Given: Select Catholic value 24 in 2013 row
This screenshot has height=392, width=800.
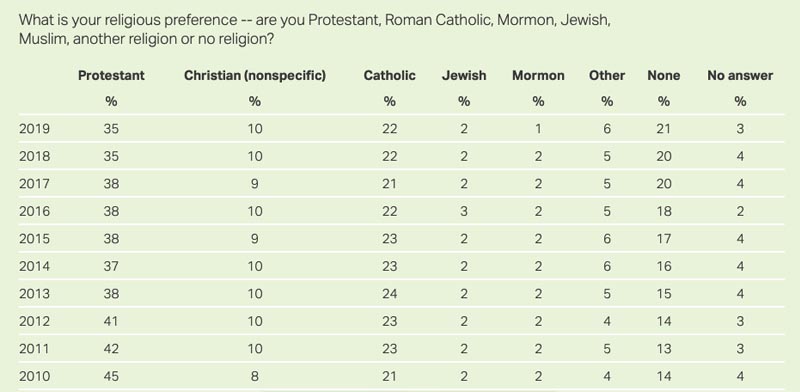Looking at the screenshot, I should pyautogui.click(x=389, y=294).
